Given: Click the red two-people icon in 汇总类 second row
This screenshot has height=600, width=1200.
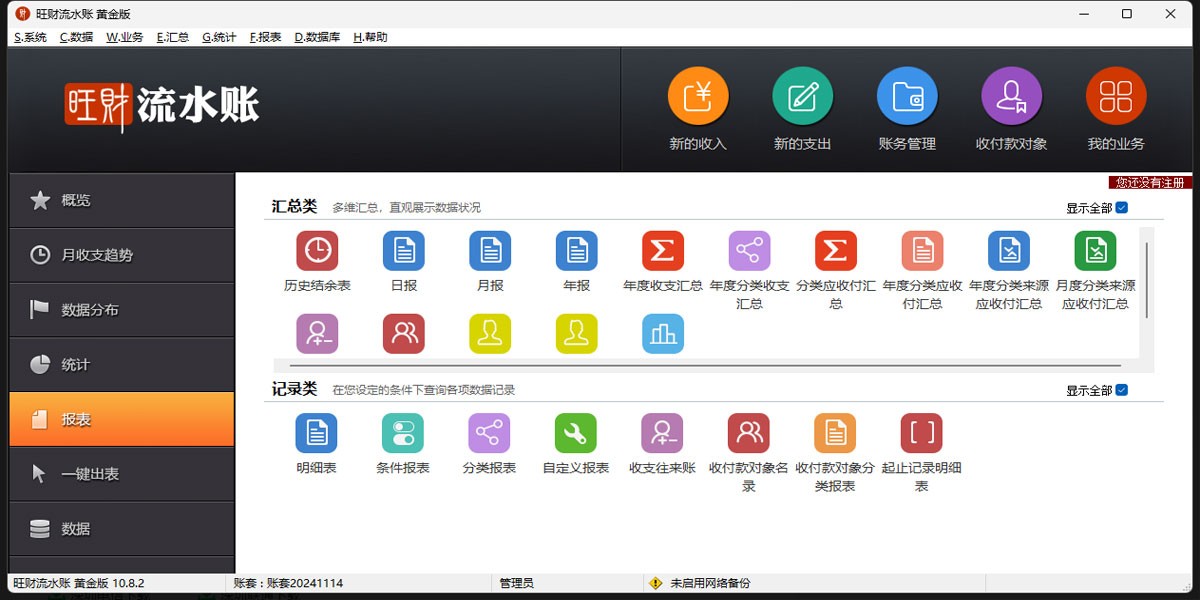Looking at the screenshot, I should pos(404,334).
